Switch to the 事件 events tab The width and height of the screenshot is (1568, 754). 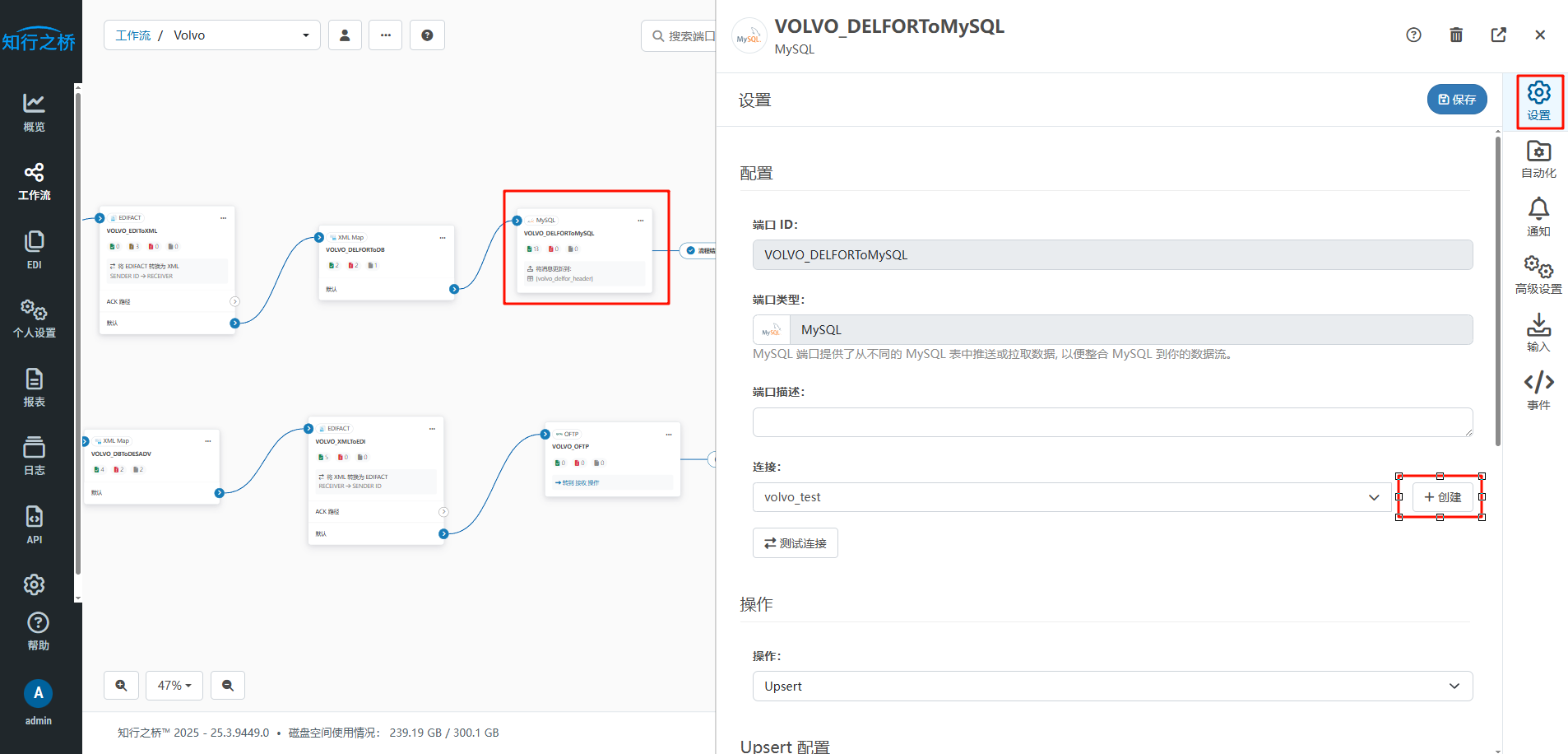[1538, 391]
